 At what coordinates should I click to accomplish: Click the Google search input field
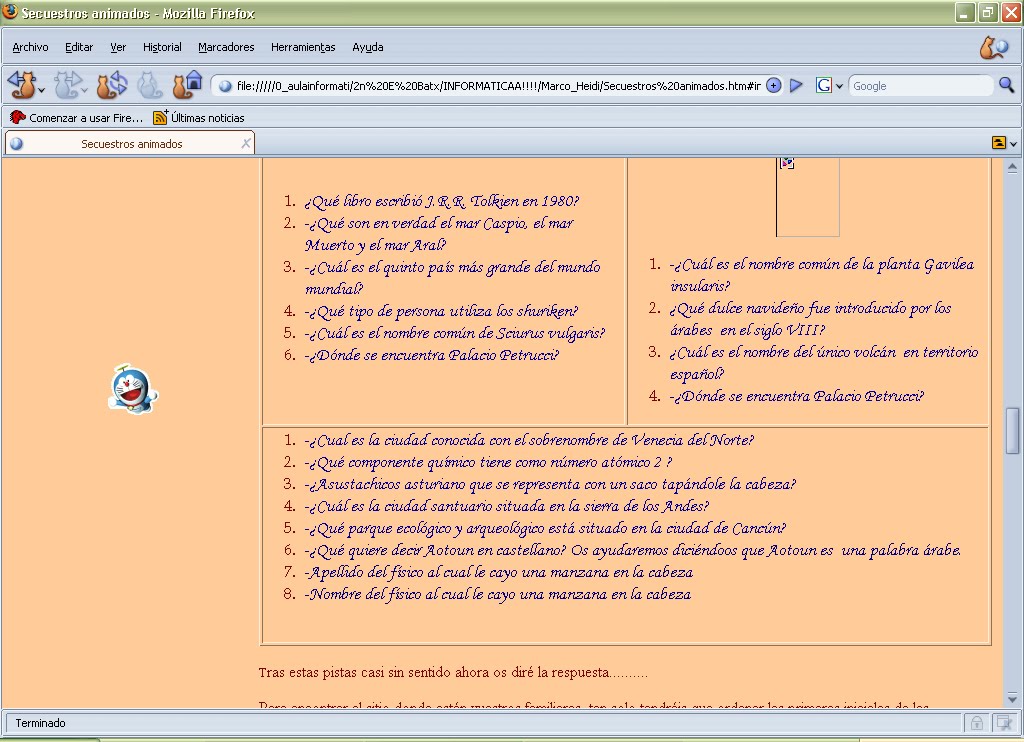920,86
